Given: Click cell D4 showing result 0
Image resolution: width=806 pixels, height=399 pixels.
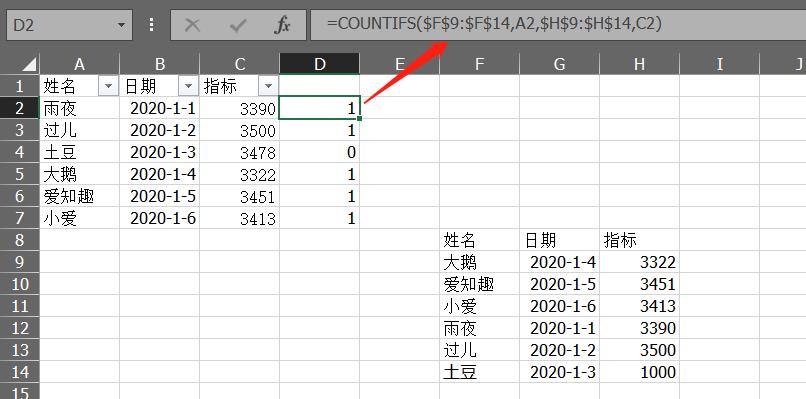Looking at the screenshot, I should [x=320, y=152].
